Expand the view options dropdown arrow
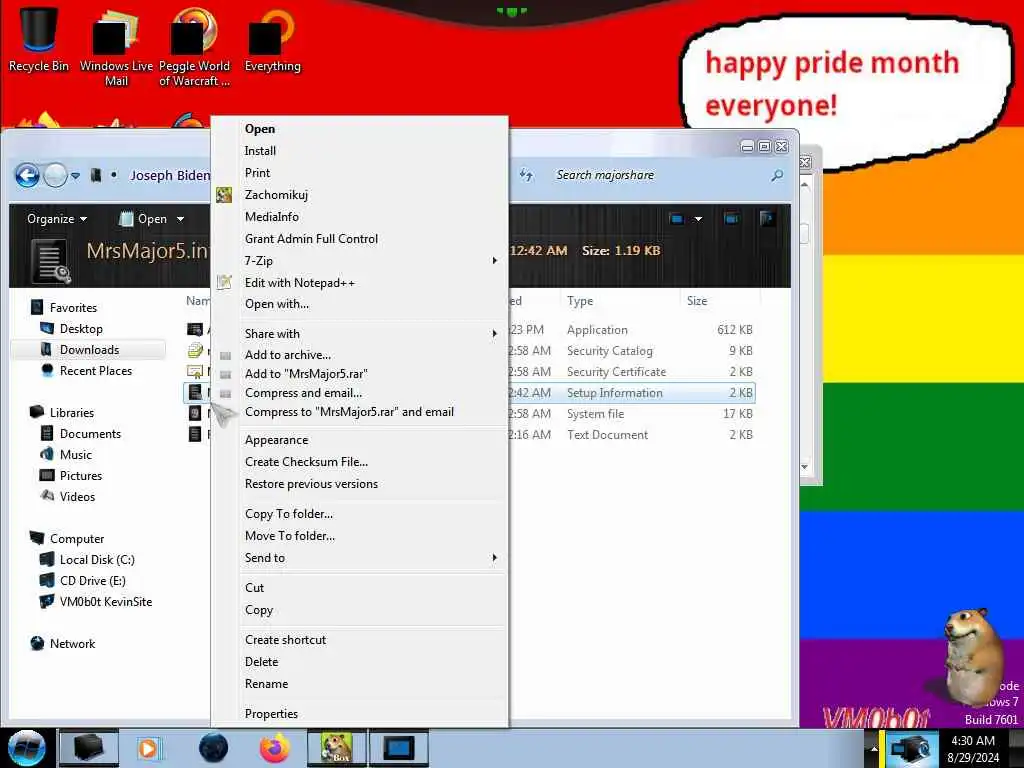 click(x=698, y=219)
